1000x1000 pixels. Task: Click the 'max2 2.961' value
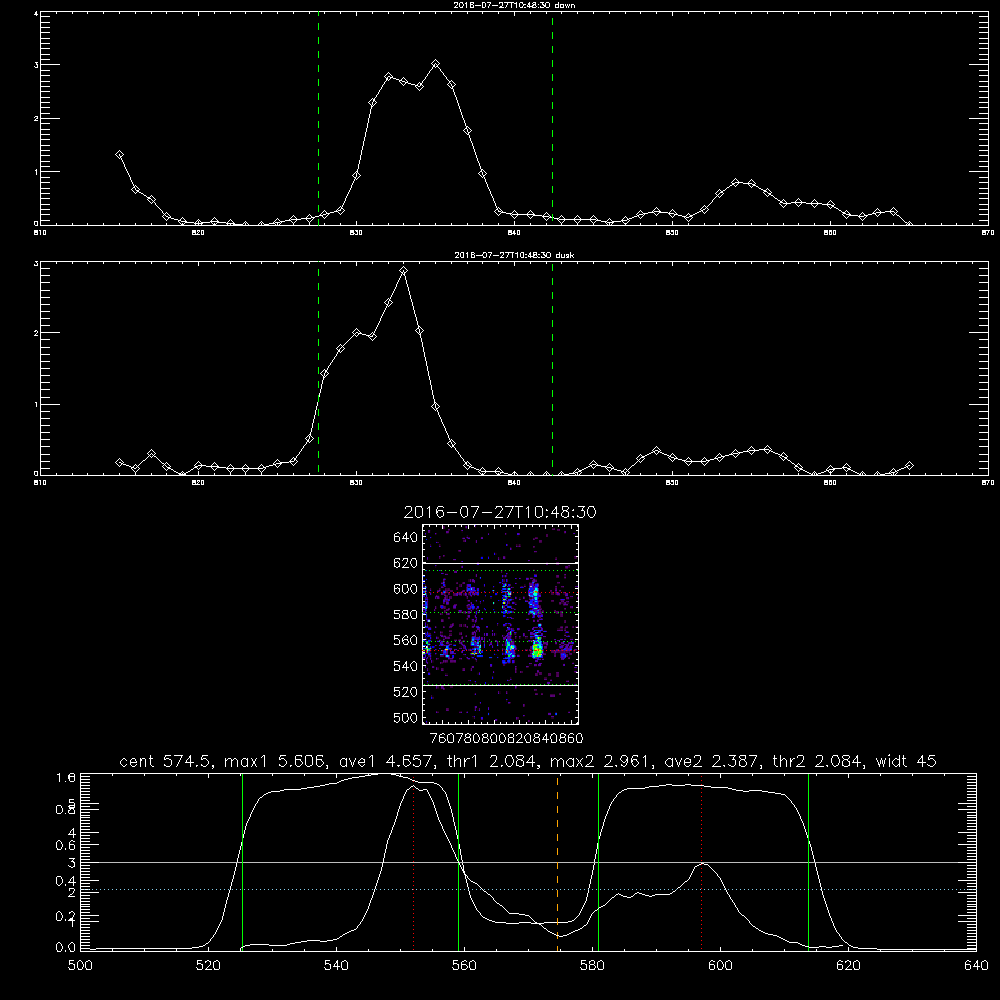[x=601, y=761]
